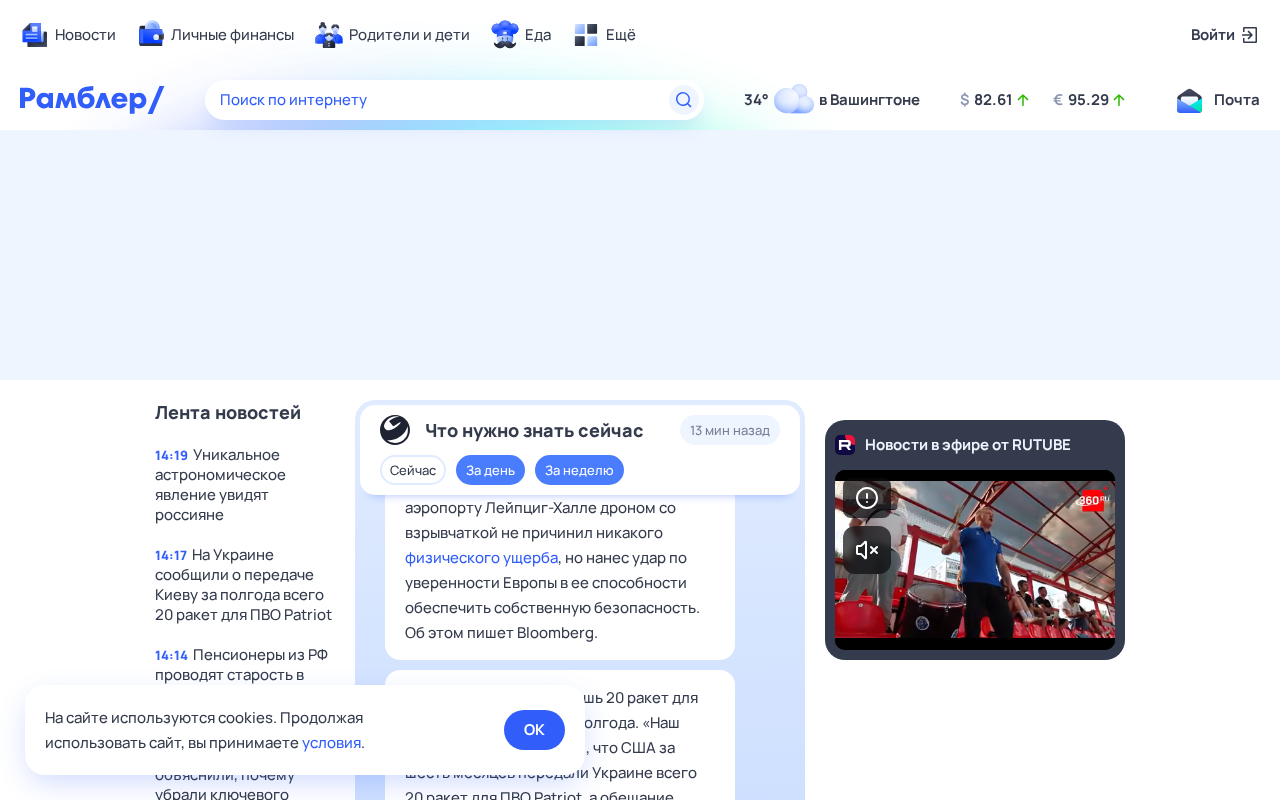Open Личные финансы via its wallet icon
The image size is (1280, 800).
151,34
